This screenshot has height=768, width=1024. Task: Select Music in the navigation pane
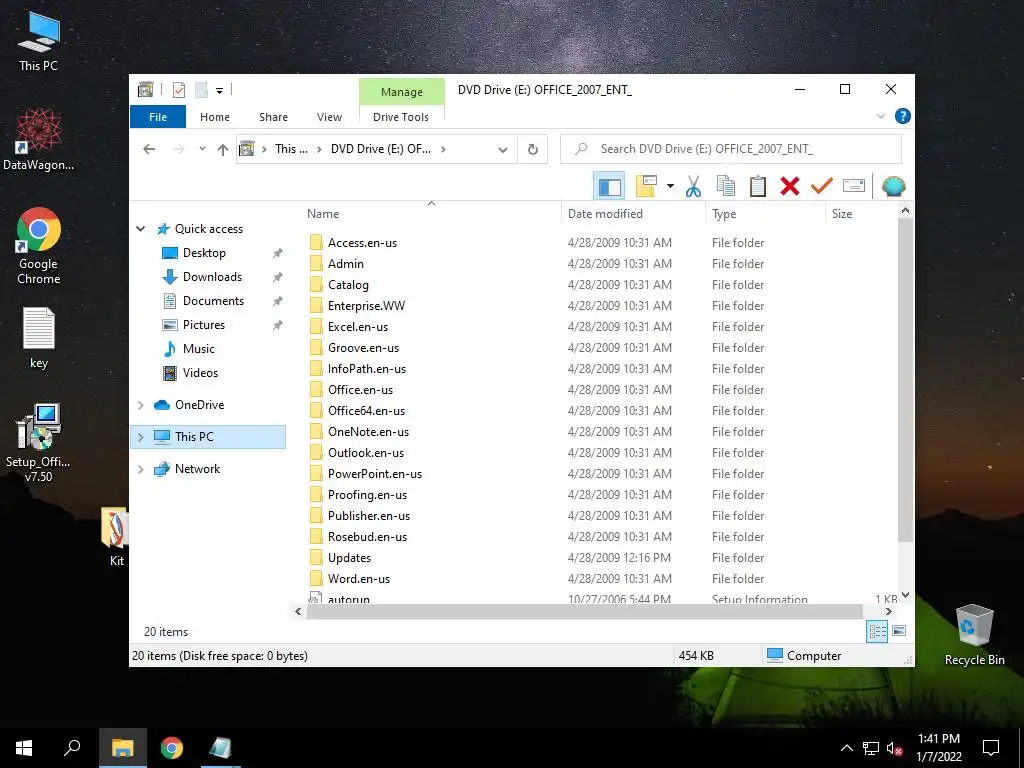click(x=198, y=349)
